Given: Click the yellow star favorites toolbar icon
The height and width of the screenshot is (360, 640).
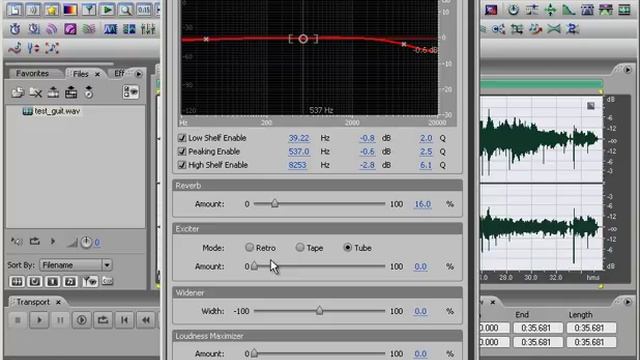Looking at the screenshot, I should pyautogui.click(x=52, y=10).
